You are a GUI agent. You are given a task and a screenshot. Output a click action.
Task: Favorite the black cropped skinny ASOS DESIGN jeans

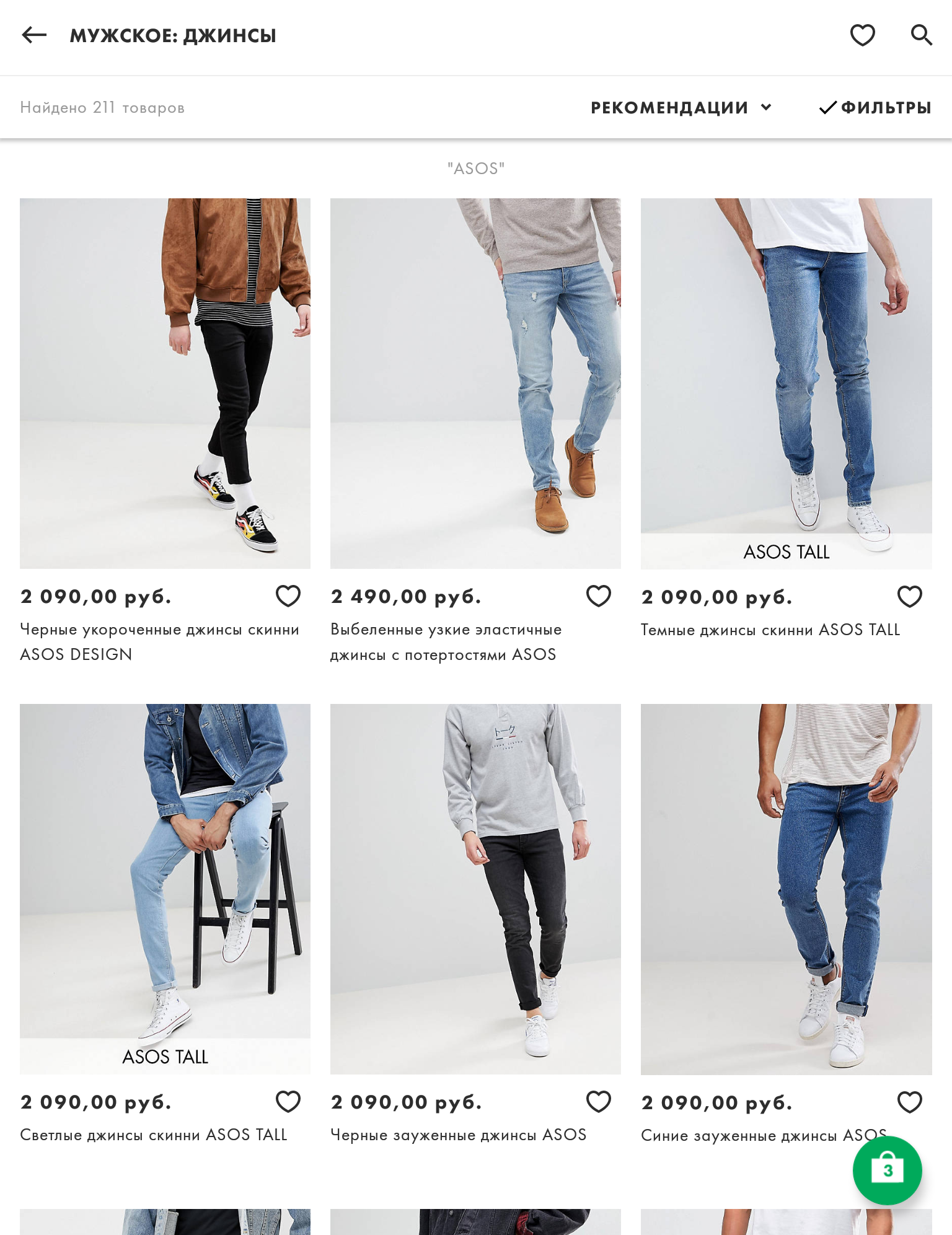point(288,596)
